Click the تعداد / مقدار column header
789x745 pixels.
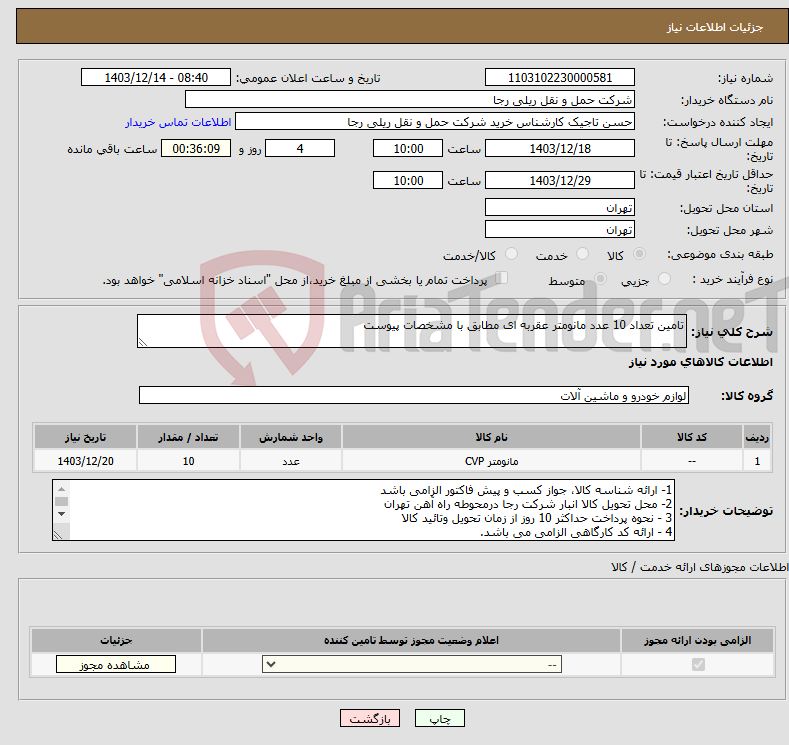(x=188, y=437)
